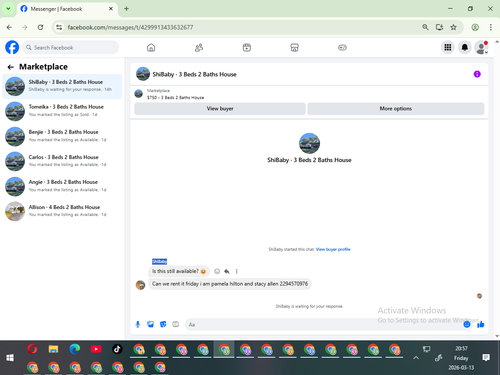Open a new browser tab

126,9
